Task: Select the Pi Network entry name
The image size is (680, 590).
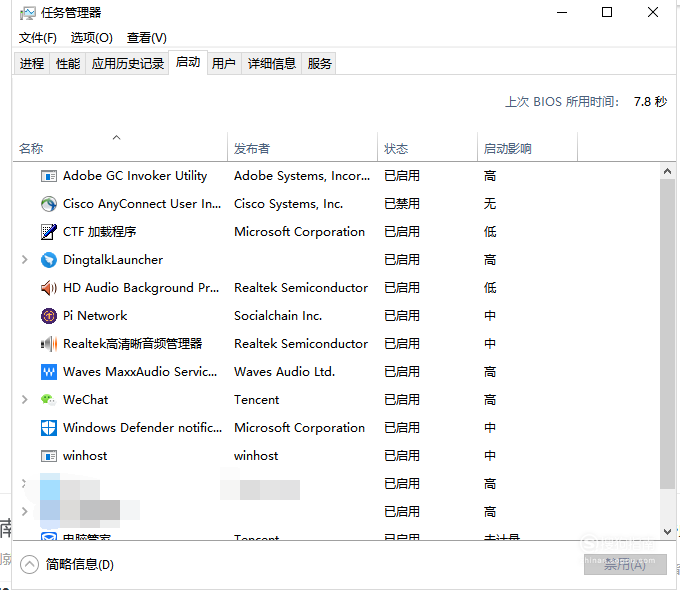Action: click(x=95, y=316)
